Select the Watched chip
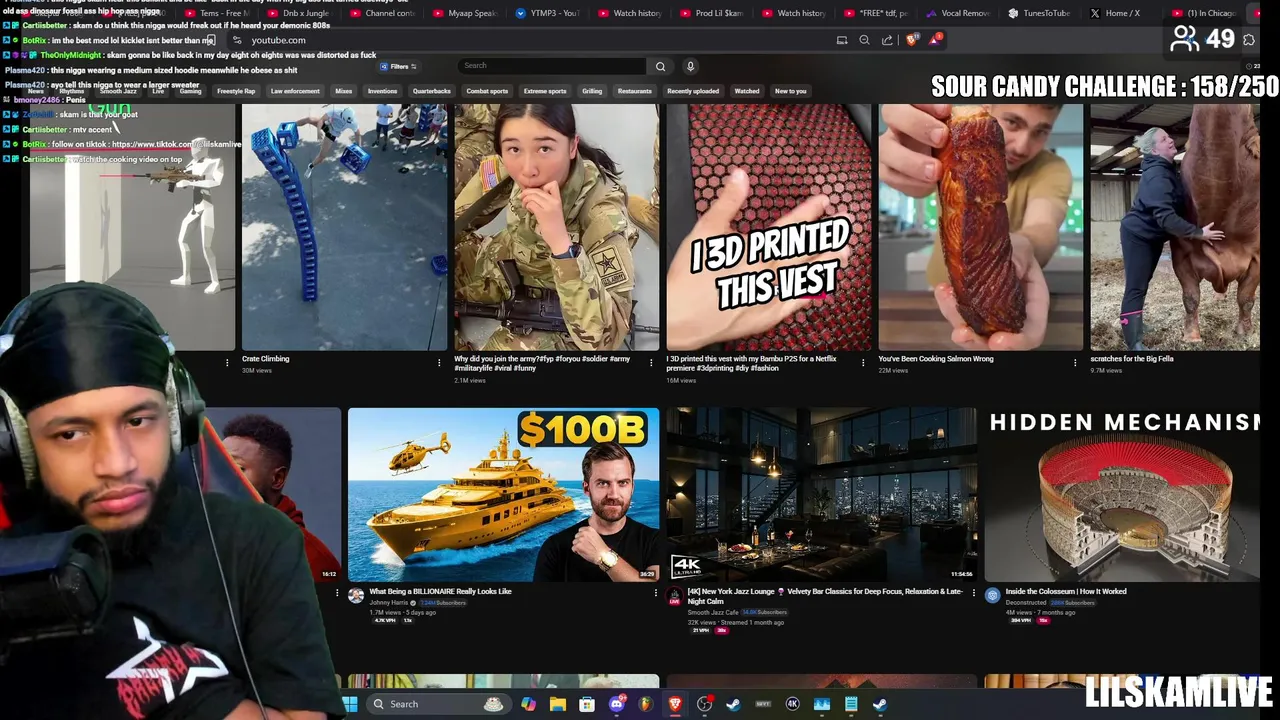 tap(747, 91)
